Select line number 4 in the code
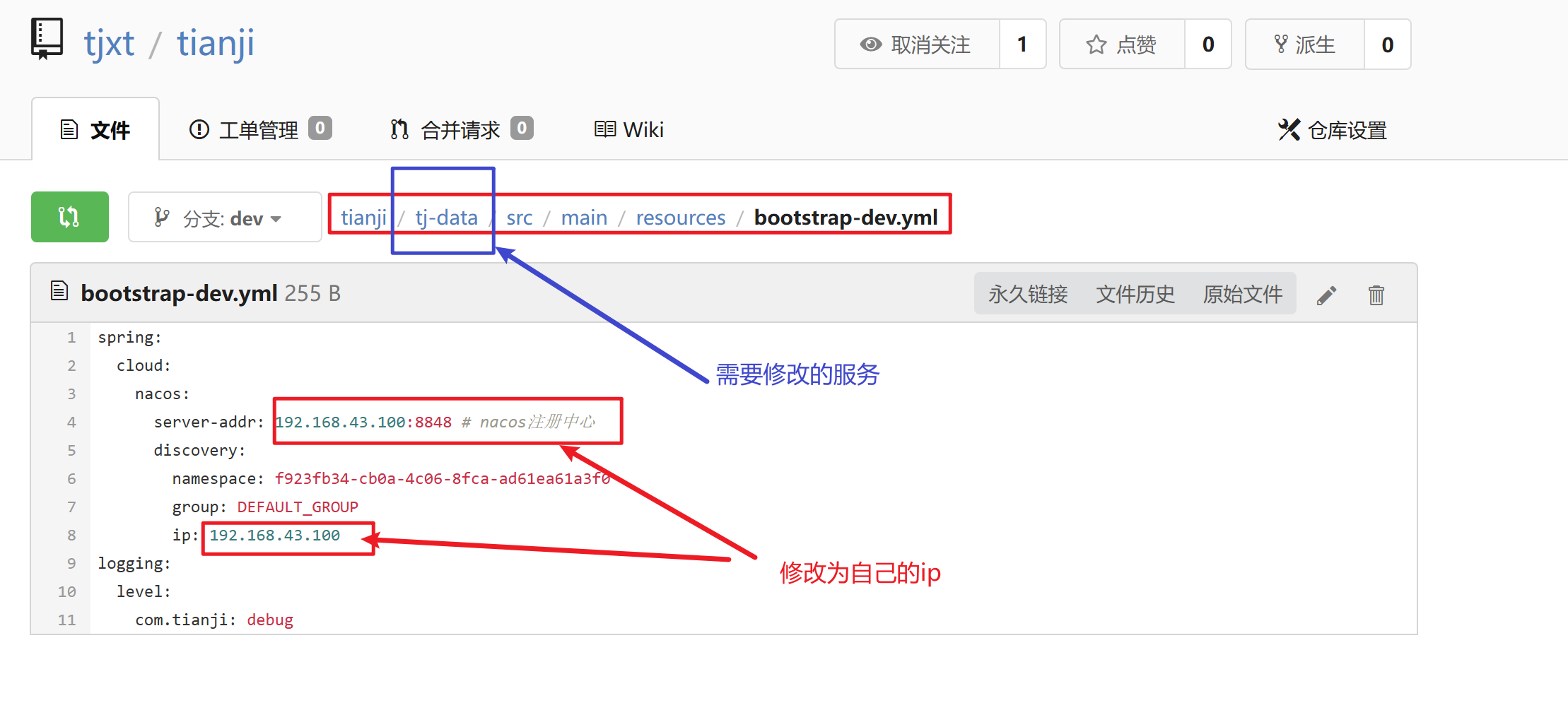 [x=71, y=422]
